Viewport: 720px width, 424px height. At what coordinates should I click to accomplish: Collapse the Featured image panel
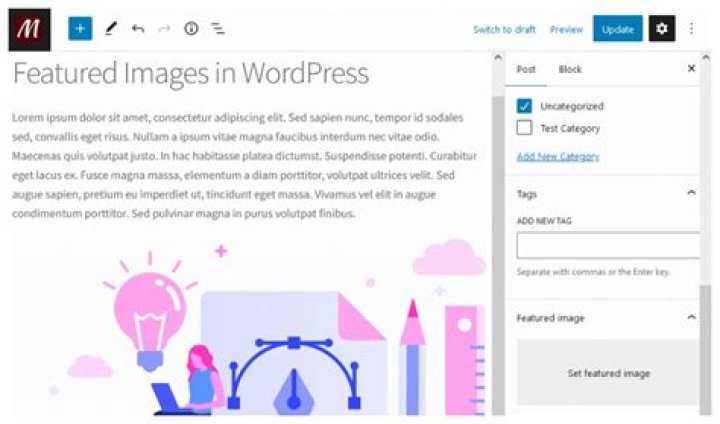[x=691, y=318]
